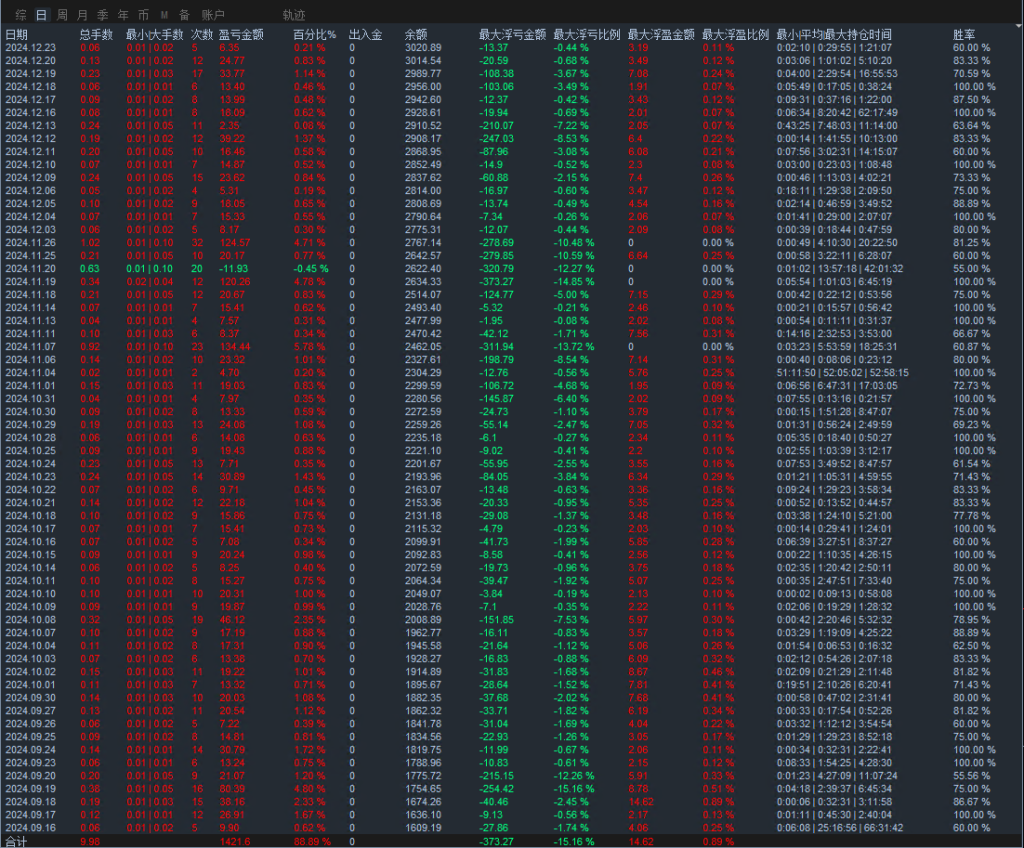
Task: Open the 周 weekly tab
Action: point(62,15)
